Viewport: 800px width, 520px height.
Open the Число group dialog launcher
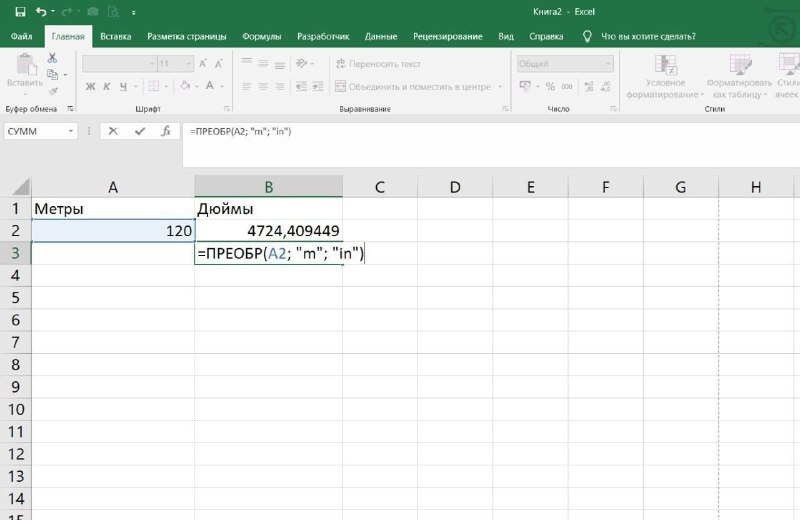[613, 109]
